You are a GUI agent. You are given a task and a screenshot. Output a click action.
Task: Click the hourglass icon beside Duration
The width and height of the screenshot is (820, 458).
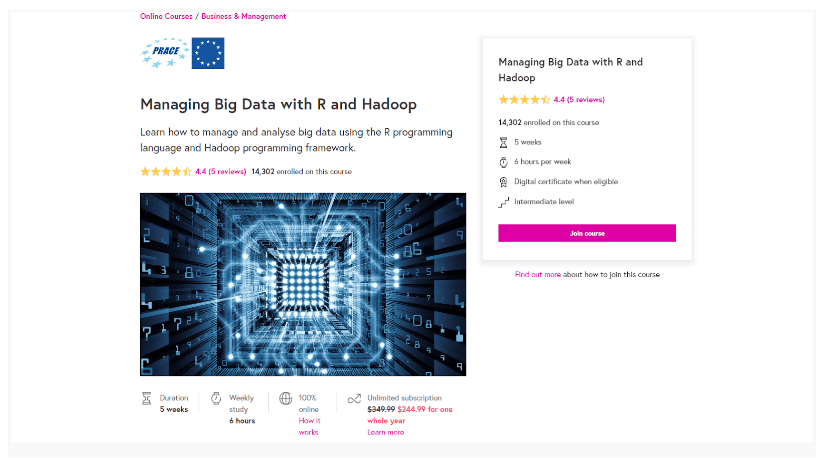pos(147,398)
